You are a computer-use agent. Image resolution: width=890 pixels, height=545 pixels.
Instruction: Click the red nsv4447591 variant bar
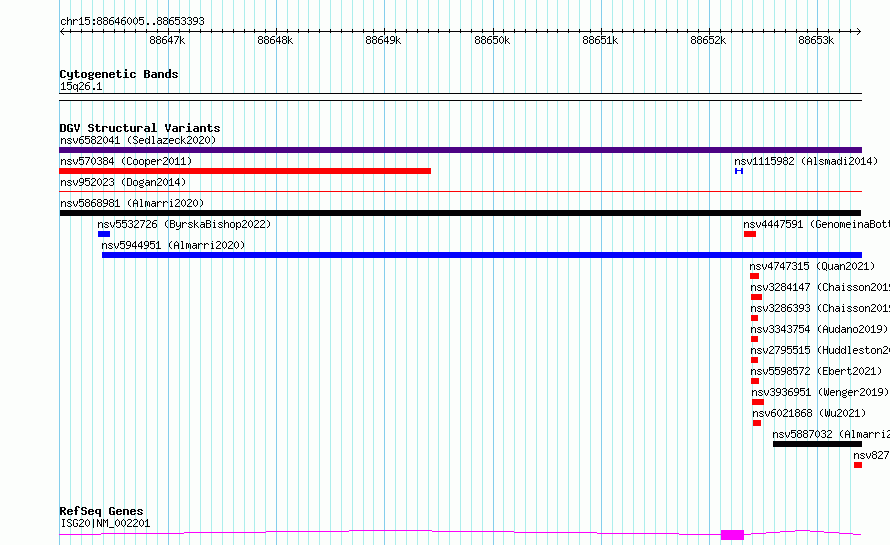click(x=750, y=234)
